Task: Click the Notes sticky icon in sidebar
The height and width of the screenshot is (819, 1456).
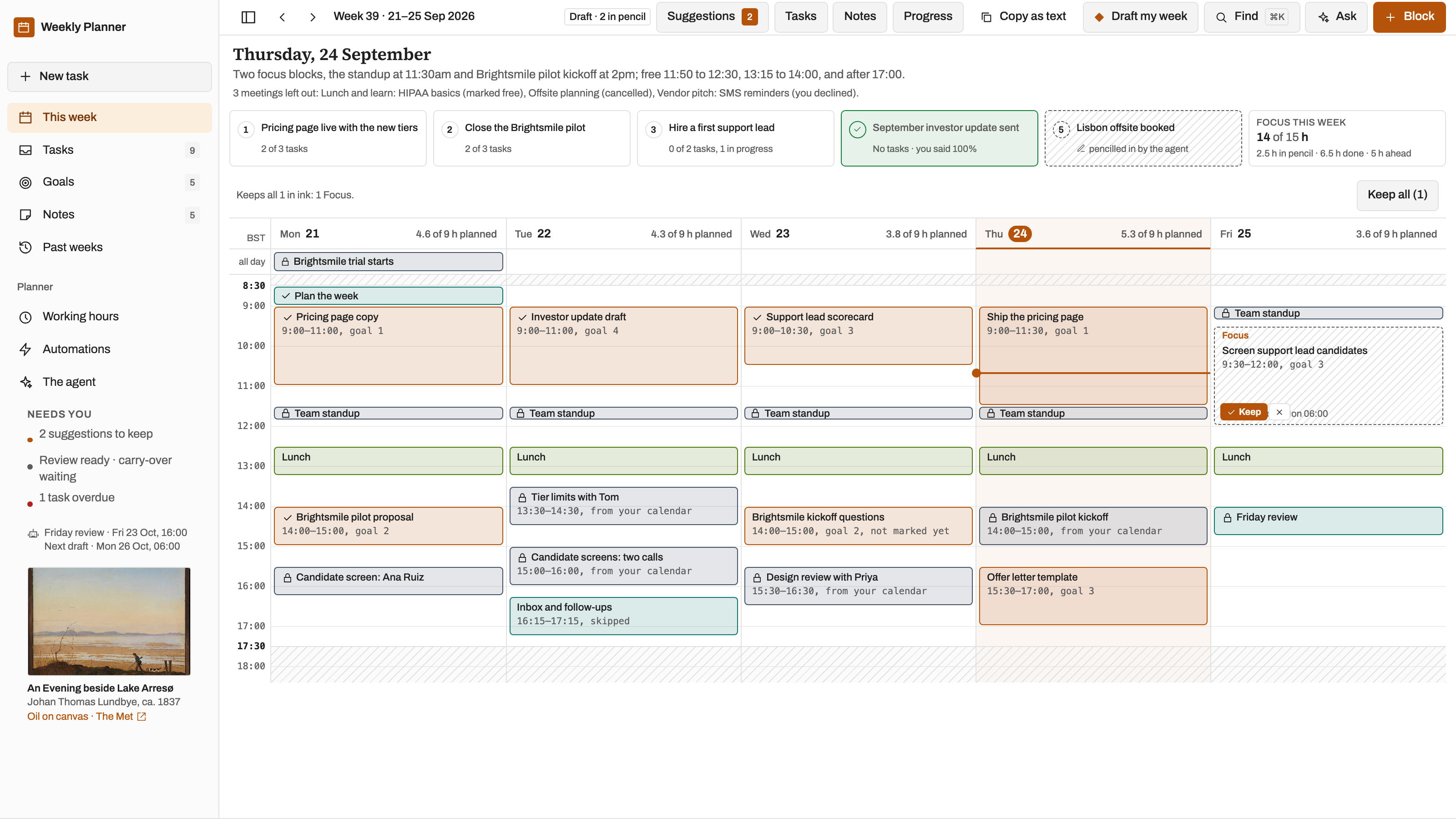Action: click(x=25, y=215)
